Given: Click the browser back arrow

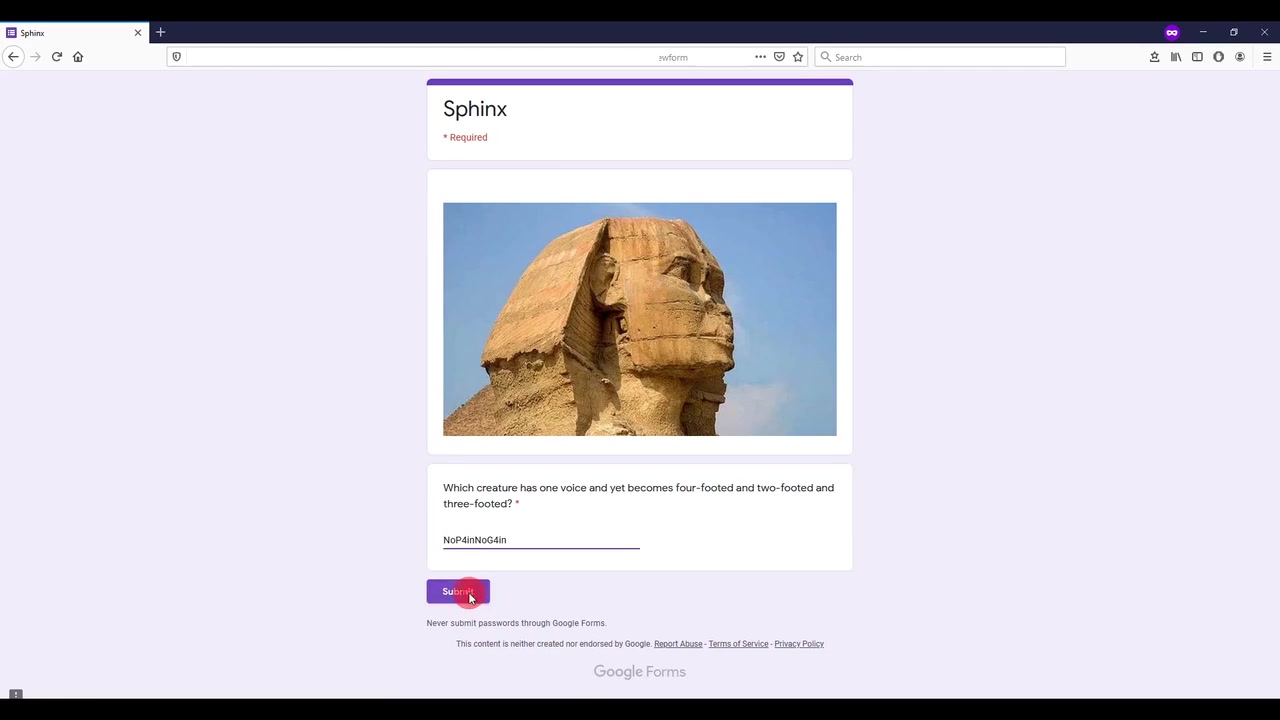Looking at the screenshot, I should (13, 57).
